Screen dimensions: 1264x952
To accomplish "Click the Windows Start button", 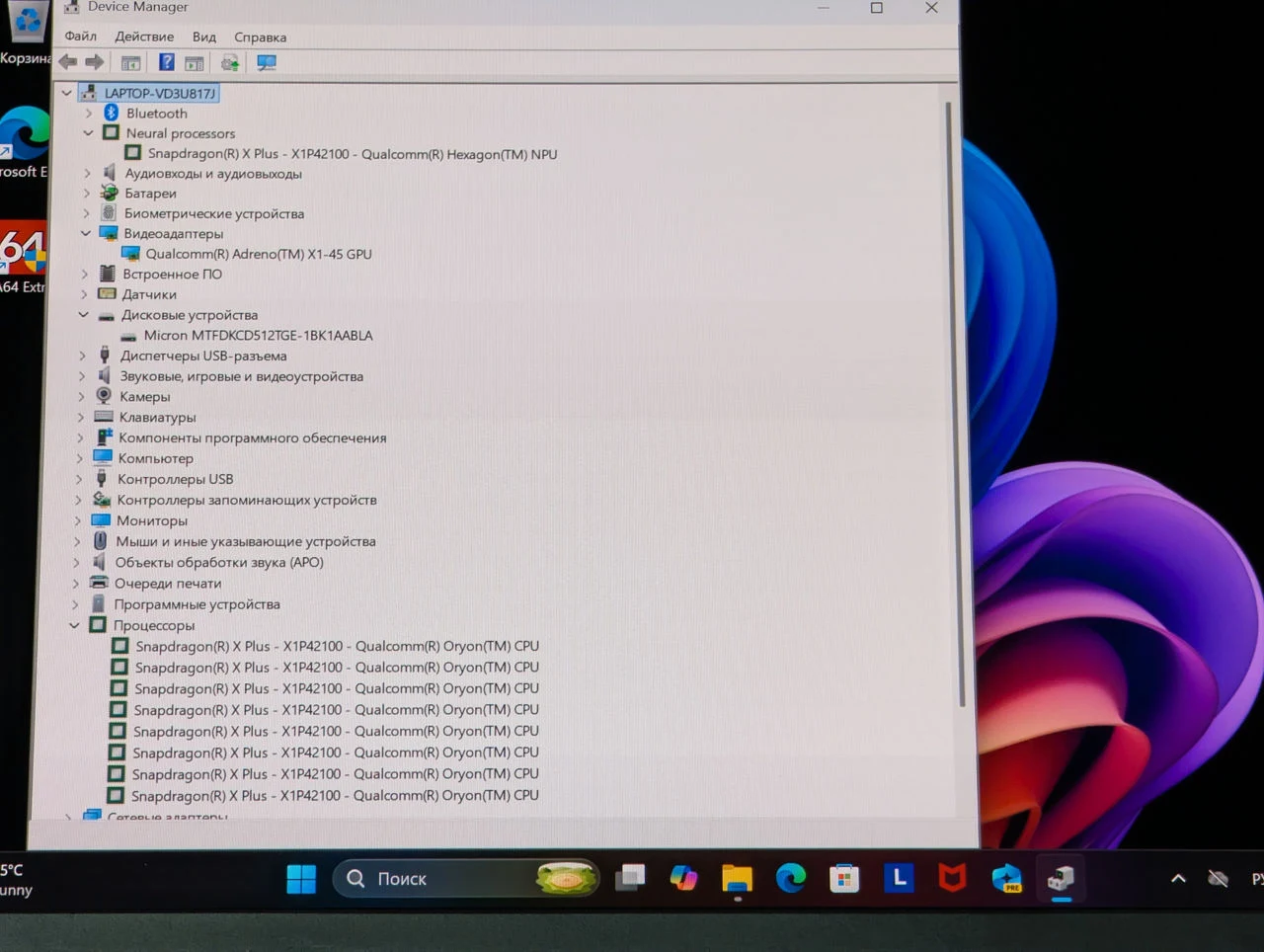I will click(301, 878).
